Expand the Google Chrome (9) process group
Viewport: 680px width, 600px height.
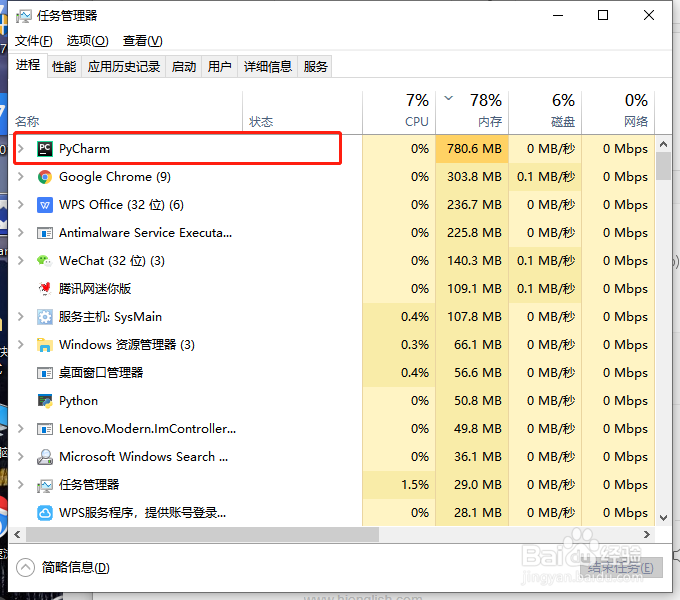[x=20, y=177]
